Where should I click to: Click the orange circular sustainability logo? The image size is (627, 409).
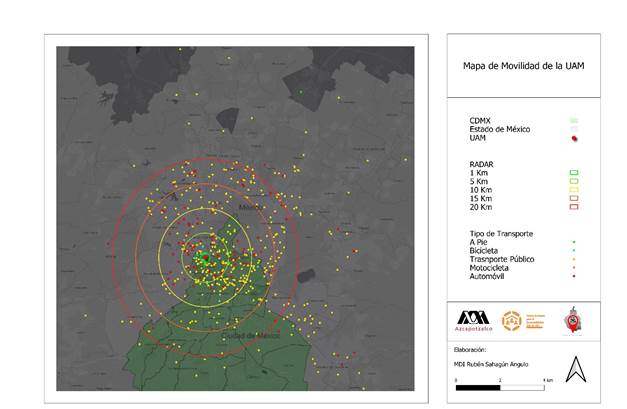click(x=511, y=321)
